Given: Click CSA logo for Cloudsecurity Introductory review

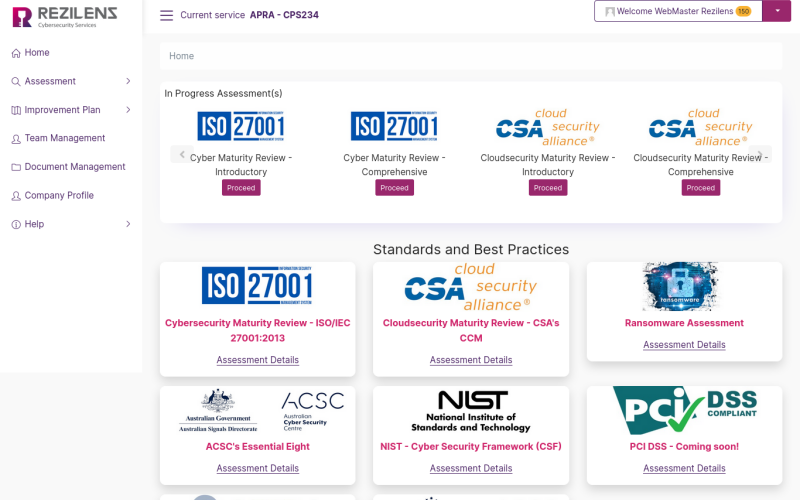Looking at the screenshot, I should [x=547, y=127].
